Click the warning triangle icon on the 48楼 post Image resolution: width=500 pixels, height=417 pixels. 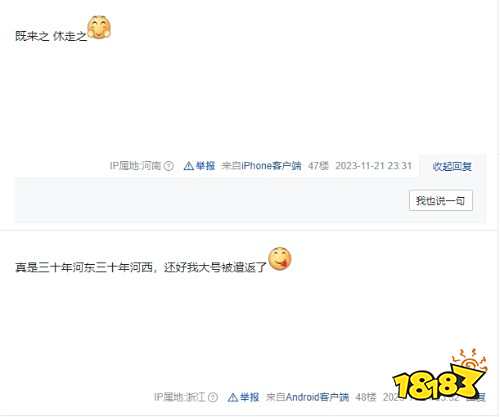[x=232, y=397]
